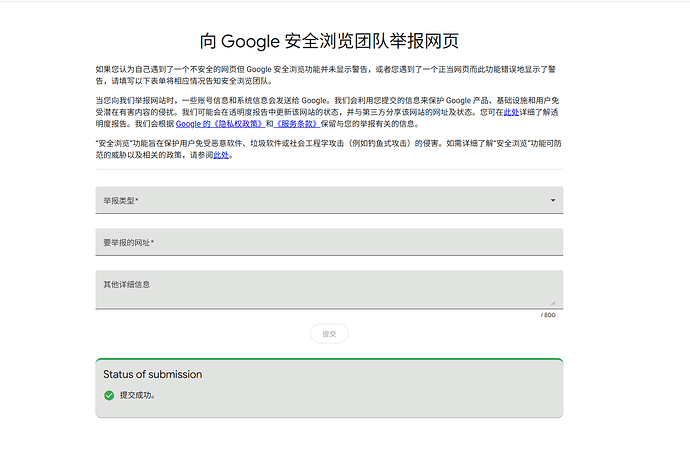Focus the 要举报的网址 input field
Image resolution: width=690 pixels, height=469 pixels.
pyautogui.click(x=329, y=242)
